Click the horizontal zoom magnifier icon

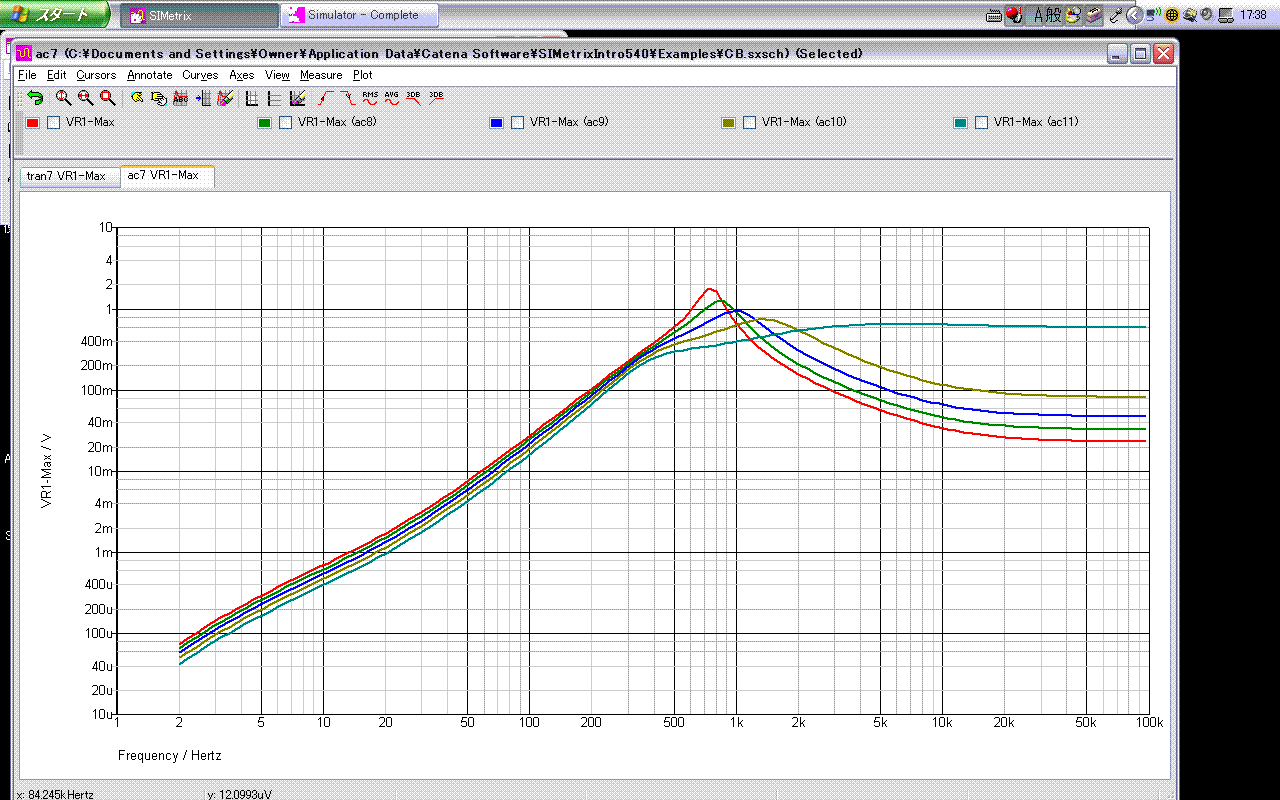[85, 97]
